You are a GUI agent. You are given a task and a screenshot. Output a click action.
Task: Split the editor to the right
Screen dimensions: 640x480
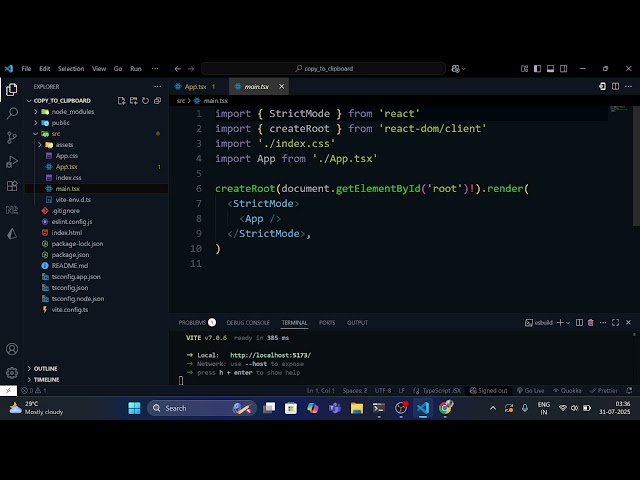[x=615, y=86]
